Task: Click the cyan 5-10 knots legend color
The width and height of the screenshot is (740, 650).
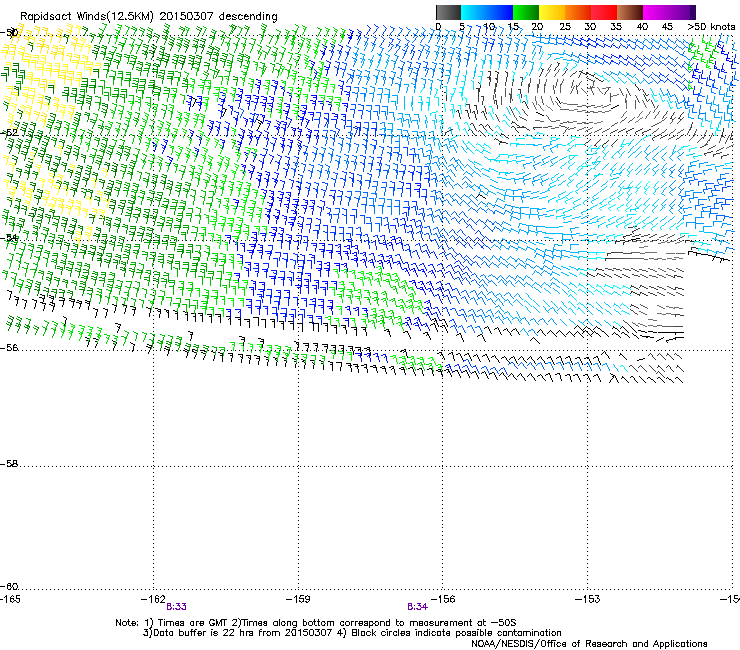Action: tap(474, 12)
